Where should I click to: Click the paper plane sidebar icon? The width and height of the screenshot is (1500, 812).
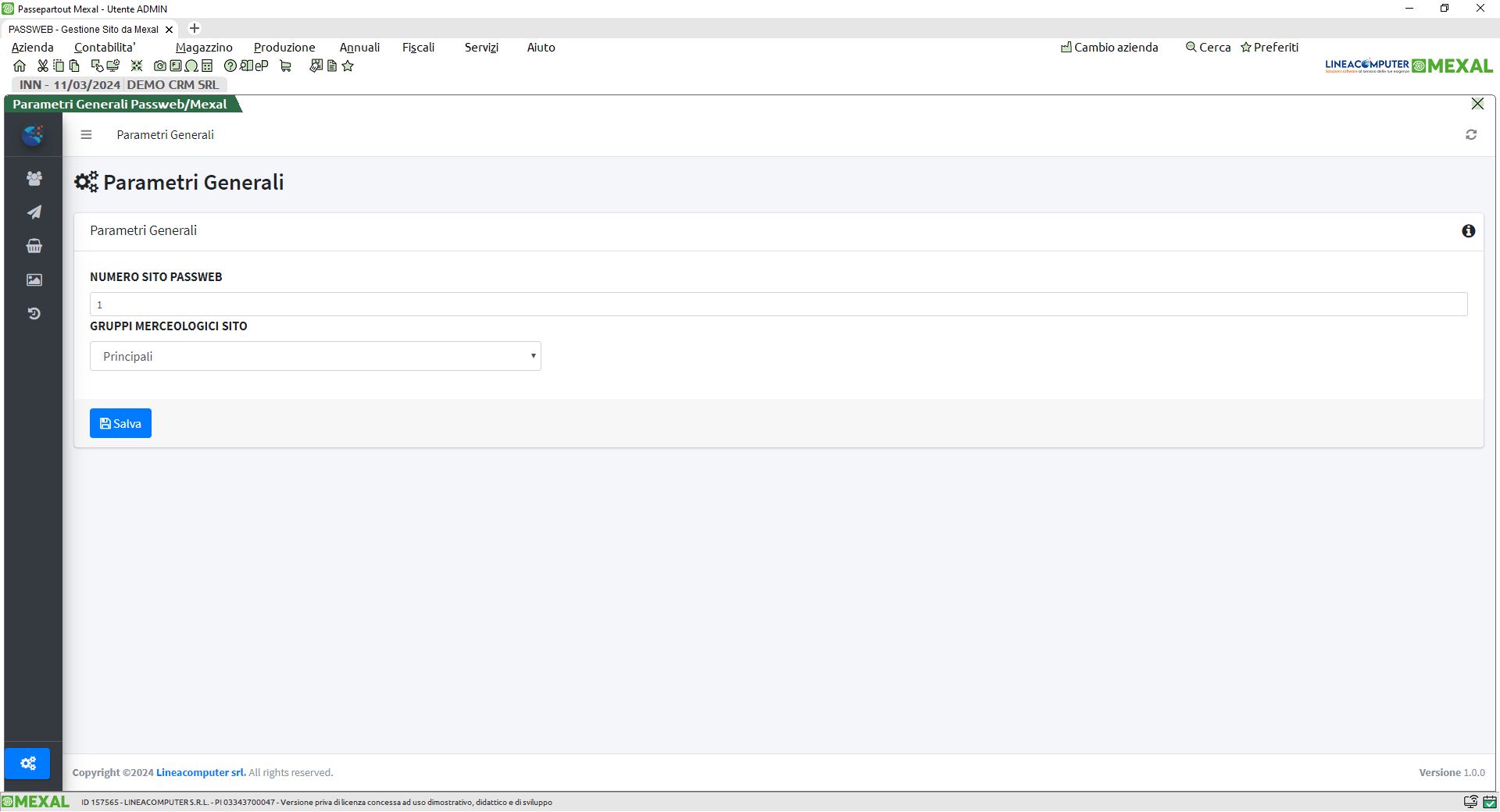pyautogui.click(x=34, y=212)
